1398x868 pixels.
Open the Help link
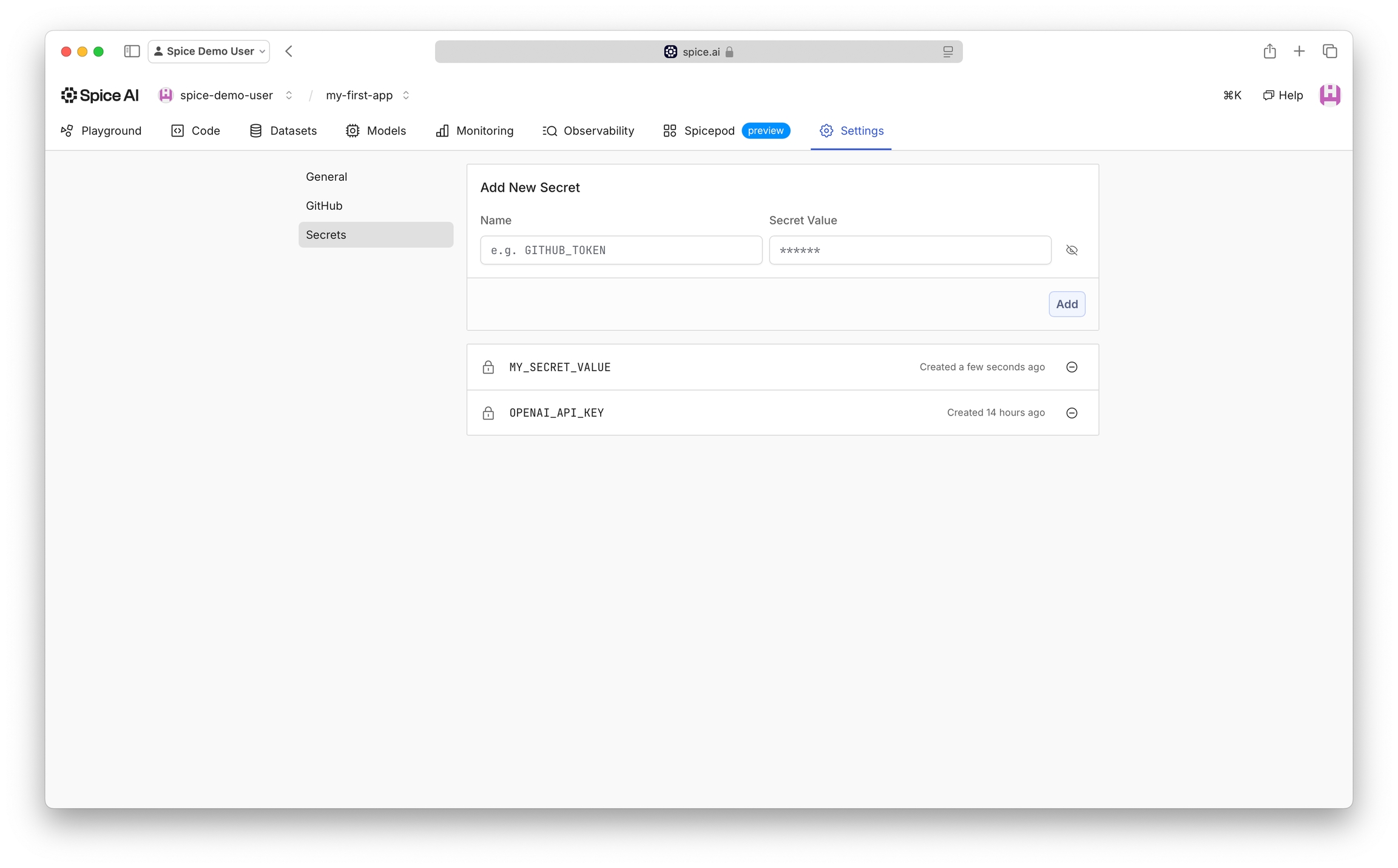click(x=1283, y=95)
